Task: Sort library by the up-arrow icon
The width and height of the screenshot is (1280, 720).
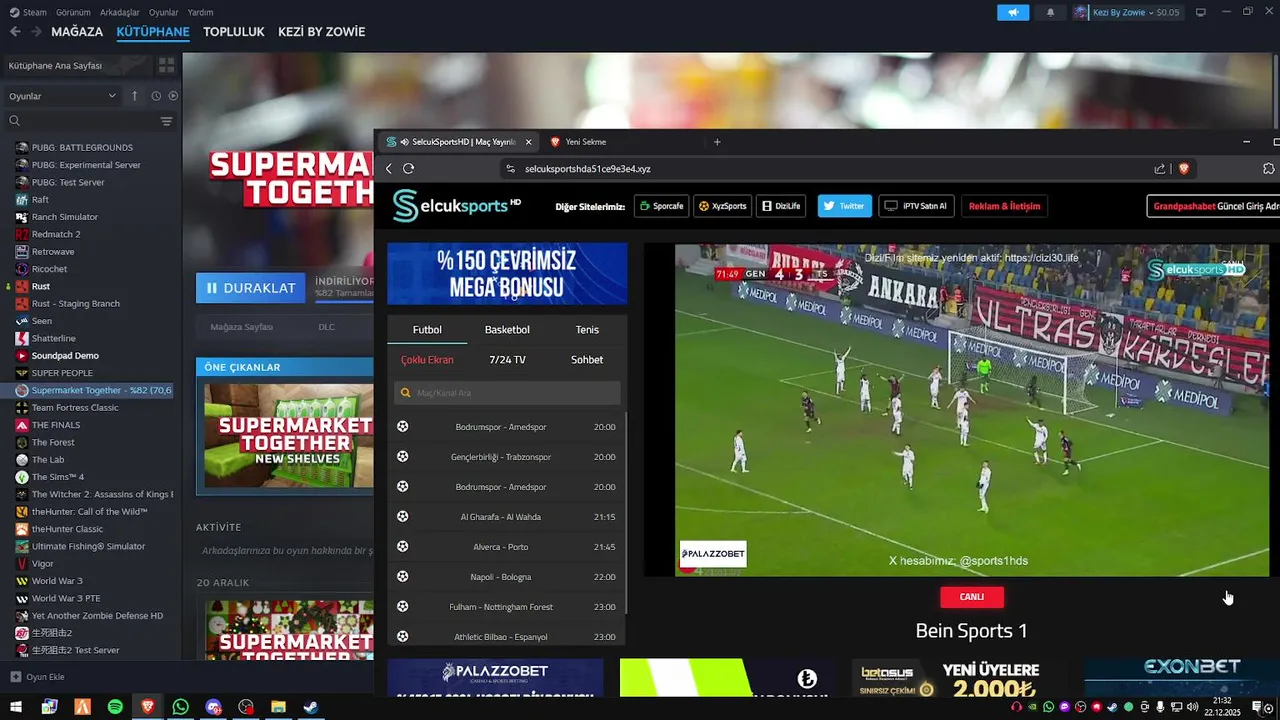Action: (135, 96)
